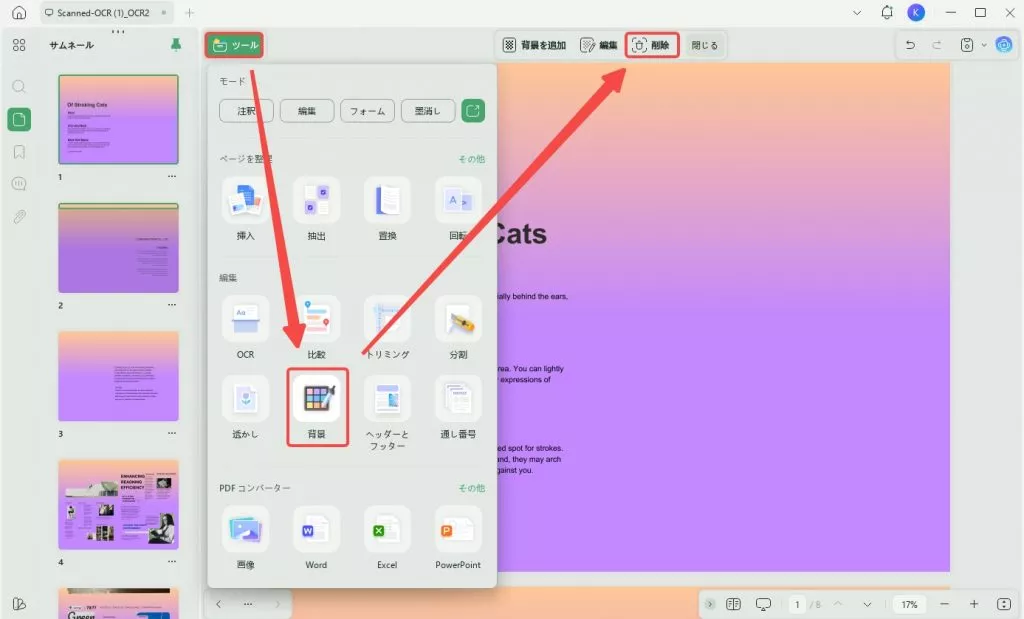Click the save icon
The height and width of the screenshot is (619, 1024).
967,45
